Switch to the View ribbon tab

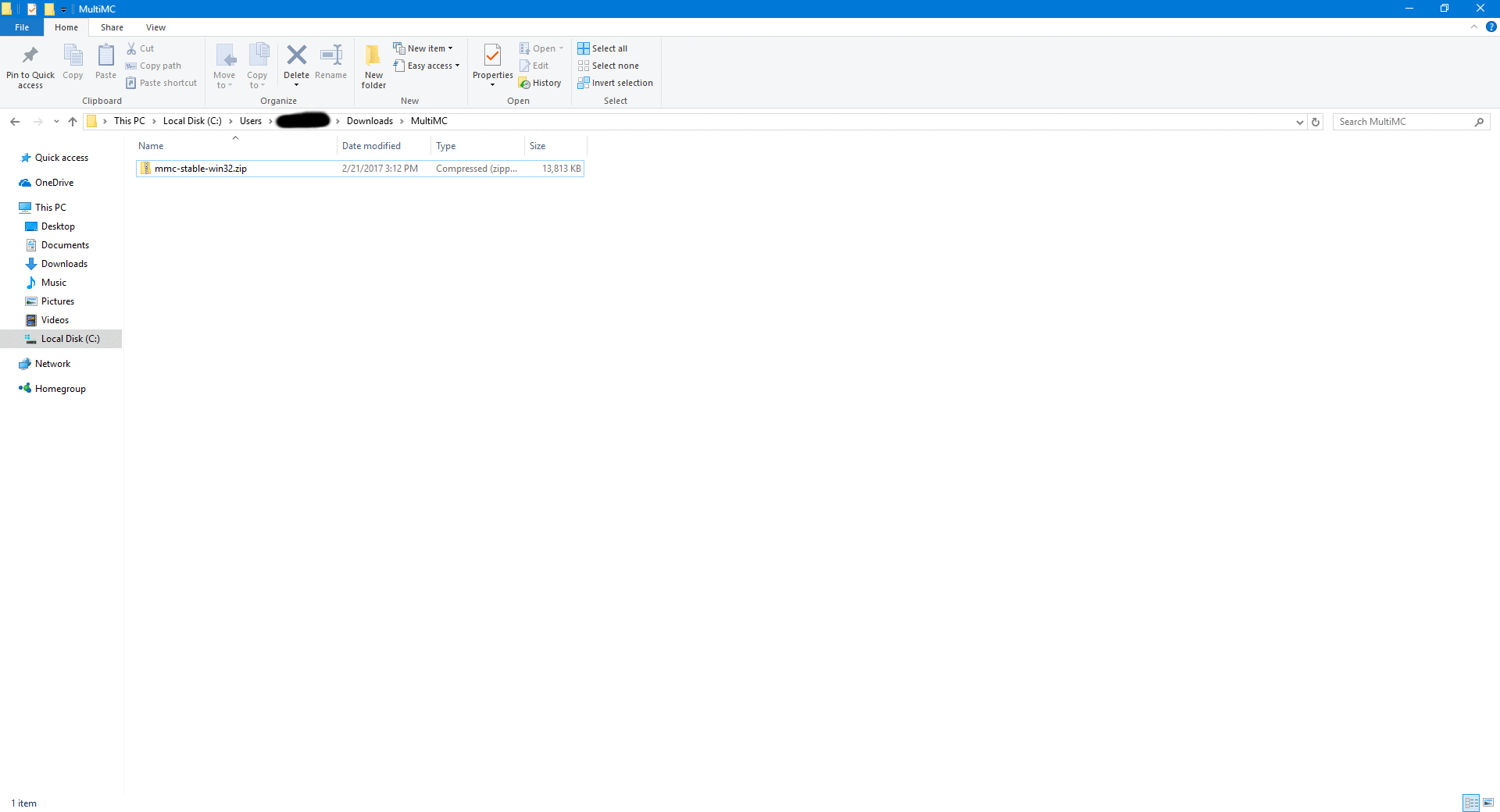tap(155, 27)
